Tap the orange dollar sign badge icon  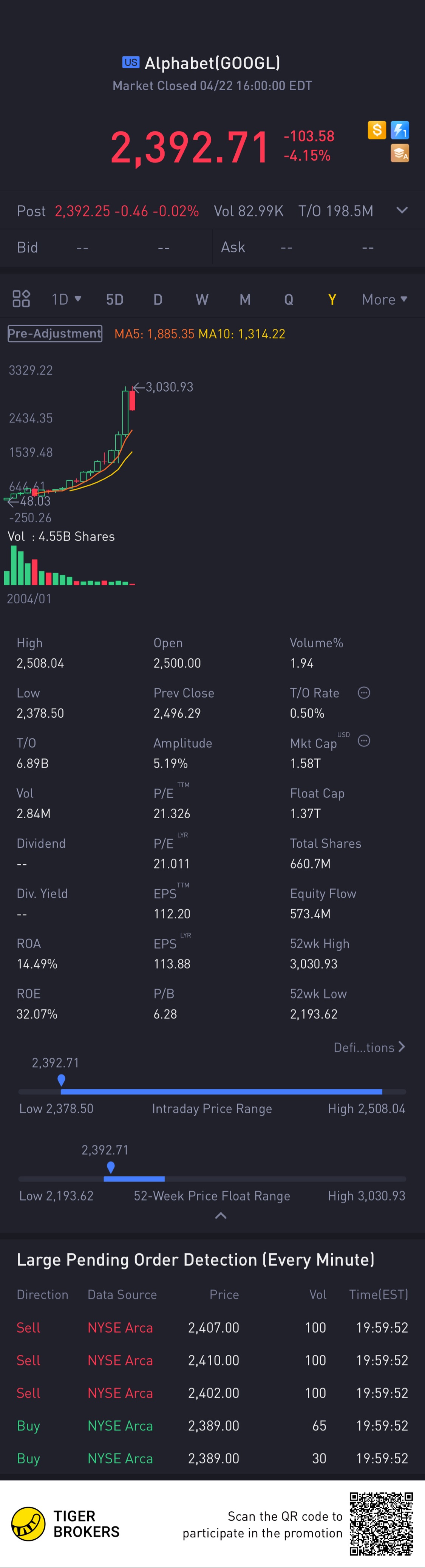coord(377,130)
